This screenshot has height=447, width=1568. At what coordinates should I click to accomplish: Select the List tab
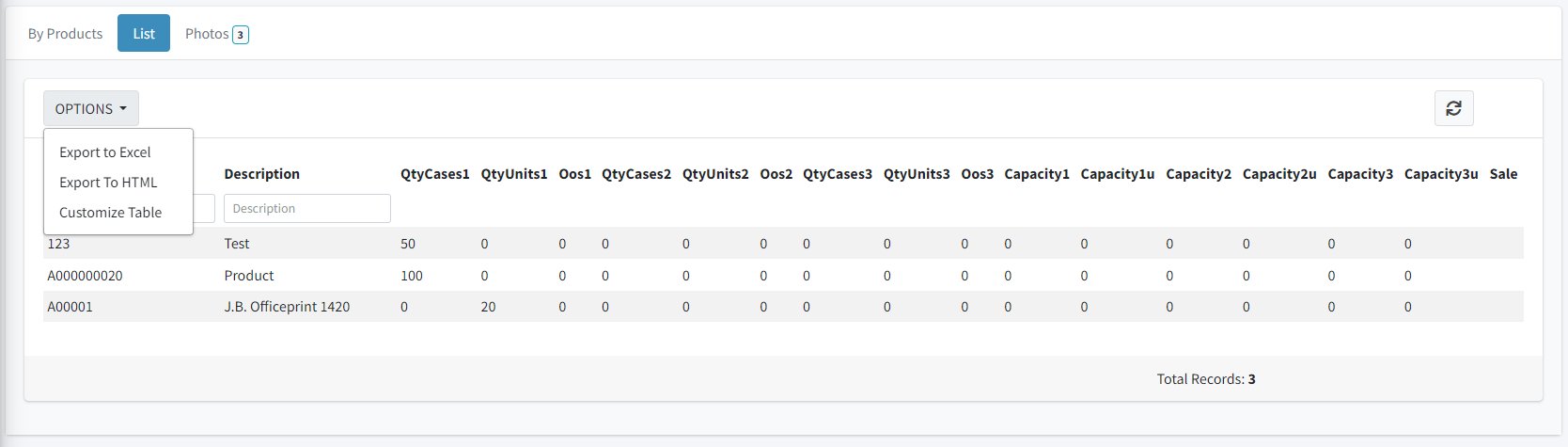pyautogui.click(x=144, y=34)
